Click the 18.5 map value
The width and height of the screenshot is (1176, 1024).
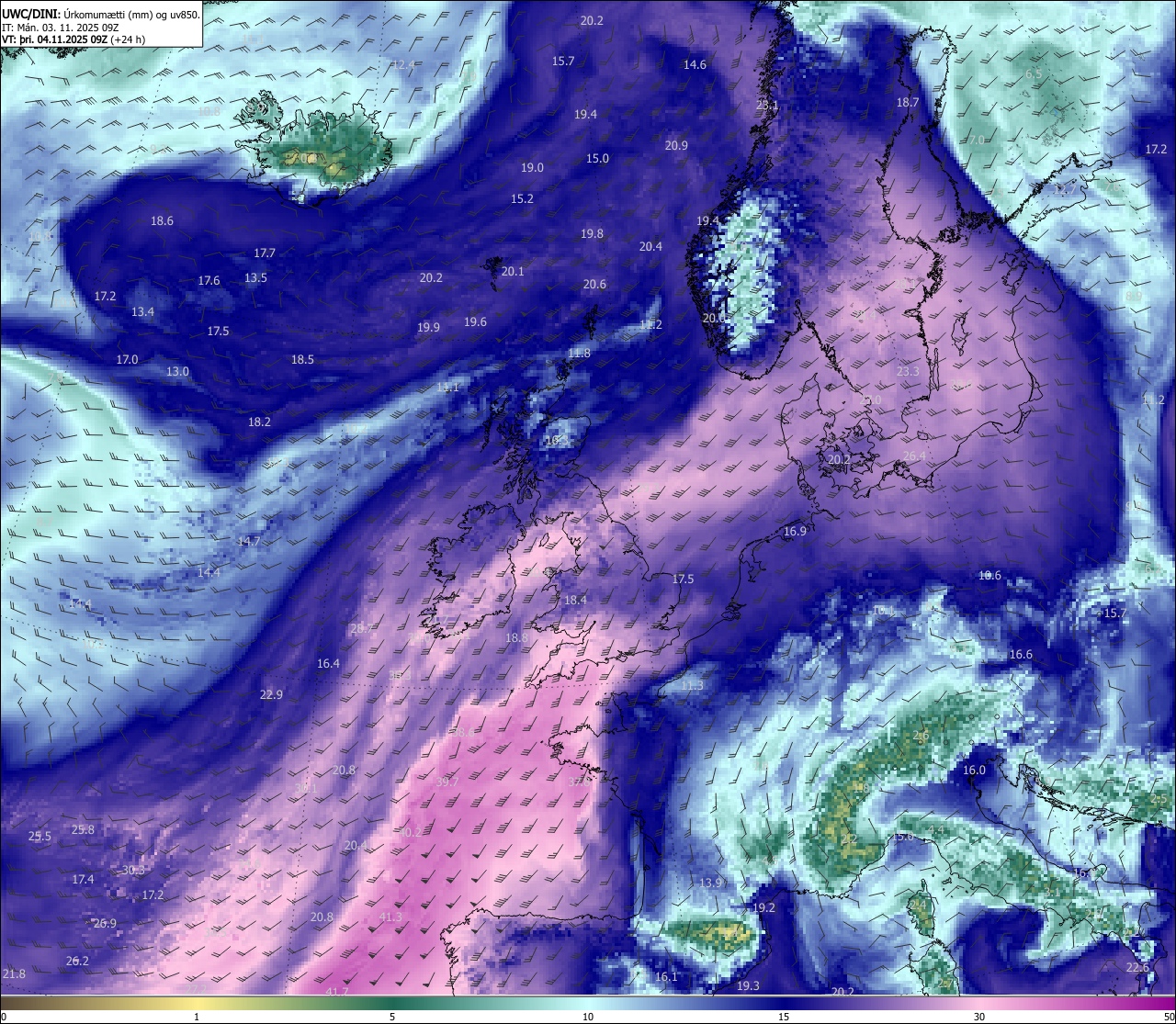tap(302, 359)
